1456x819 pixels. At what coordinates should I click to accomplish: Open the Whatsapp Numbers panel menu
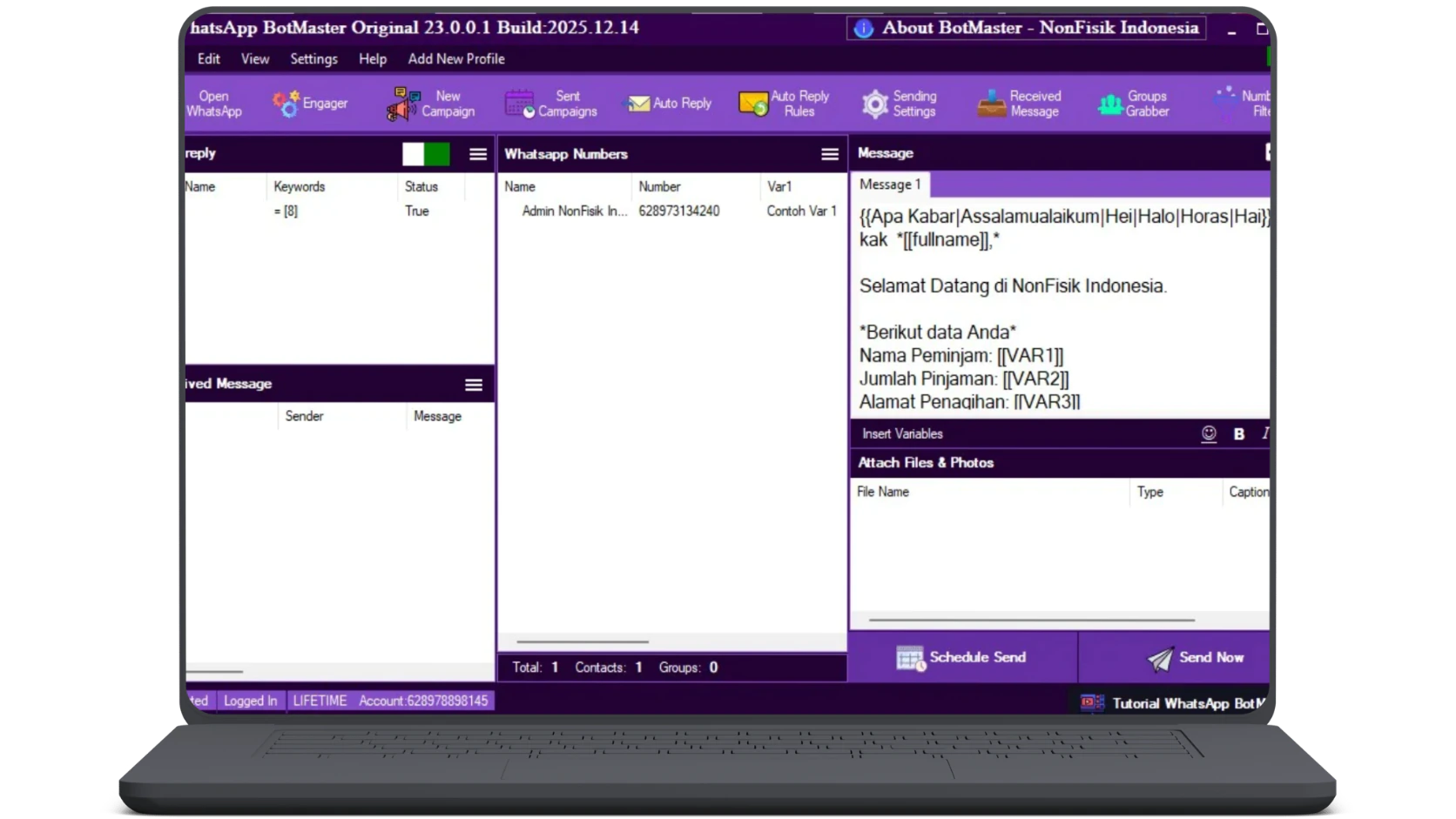coord(830,154)
